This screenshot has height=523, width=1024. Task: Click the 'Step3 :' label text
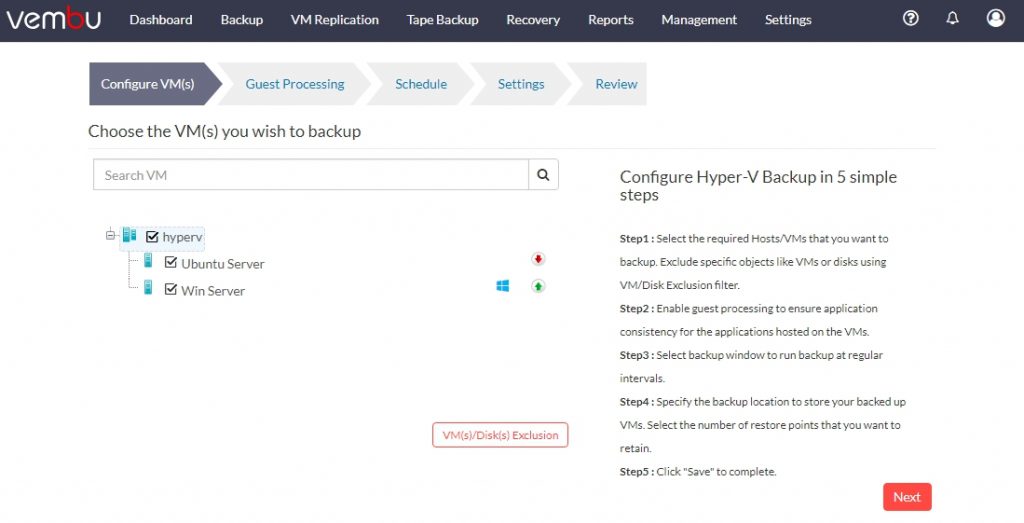pyautogui.click(x=637, y=355)
